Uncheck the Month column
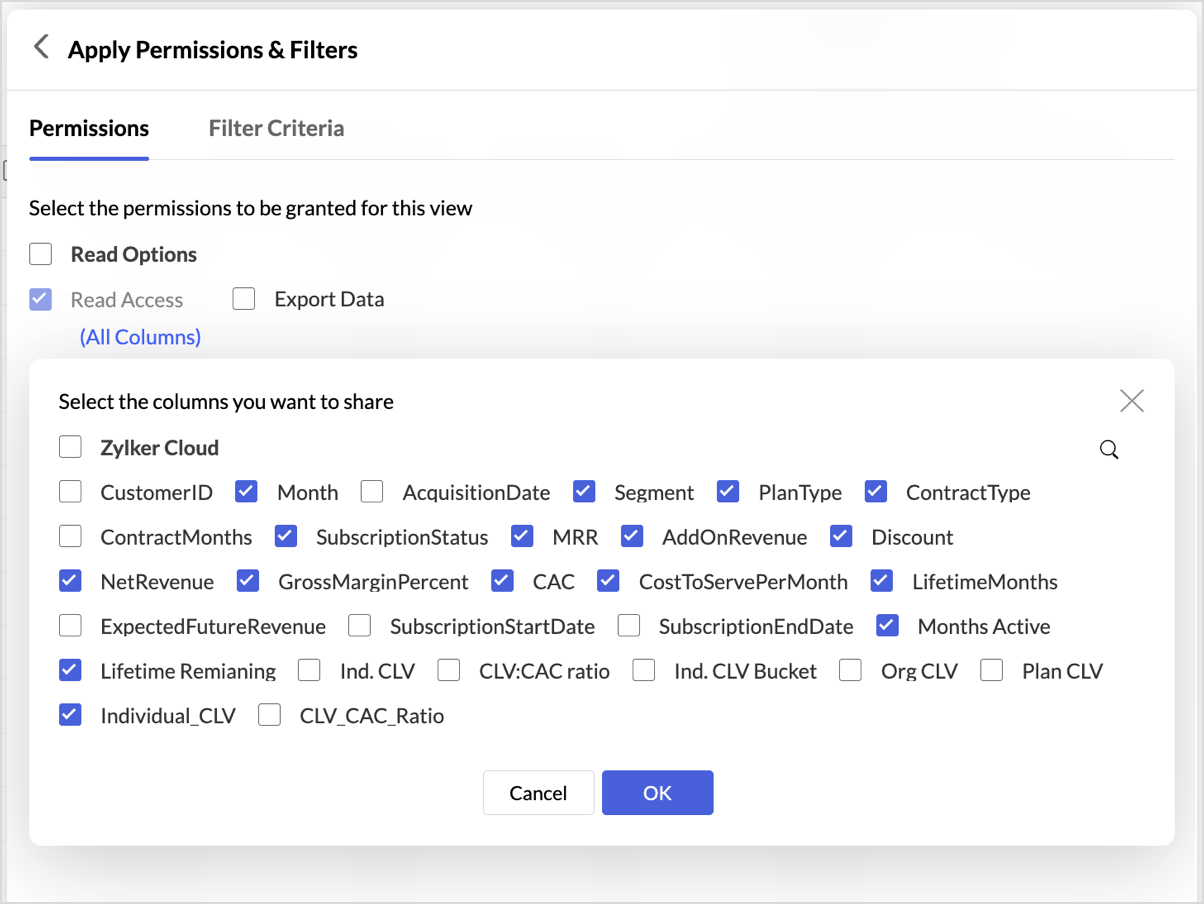Viewport: 1204px width, 904px height. click(247, 492)
